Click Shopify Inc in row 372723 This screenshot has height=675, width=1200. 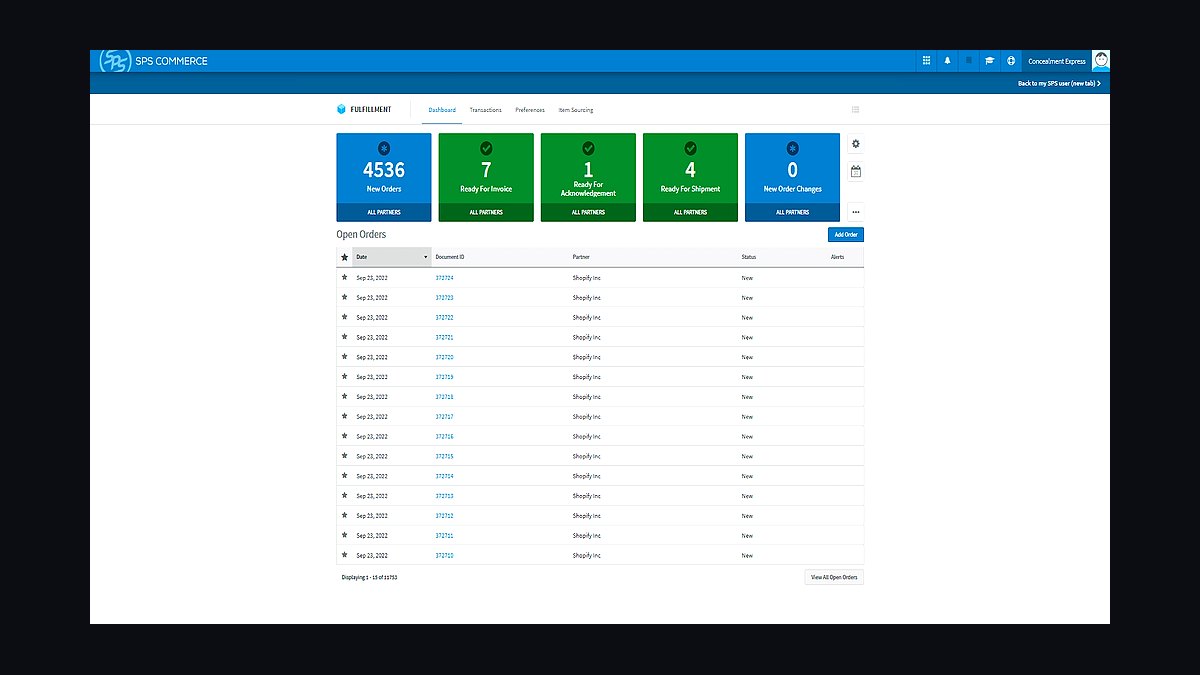[587, 297]
